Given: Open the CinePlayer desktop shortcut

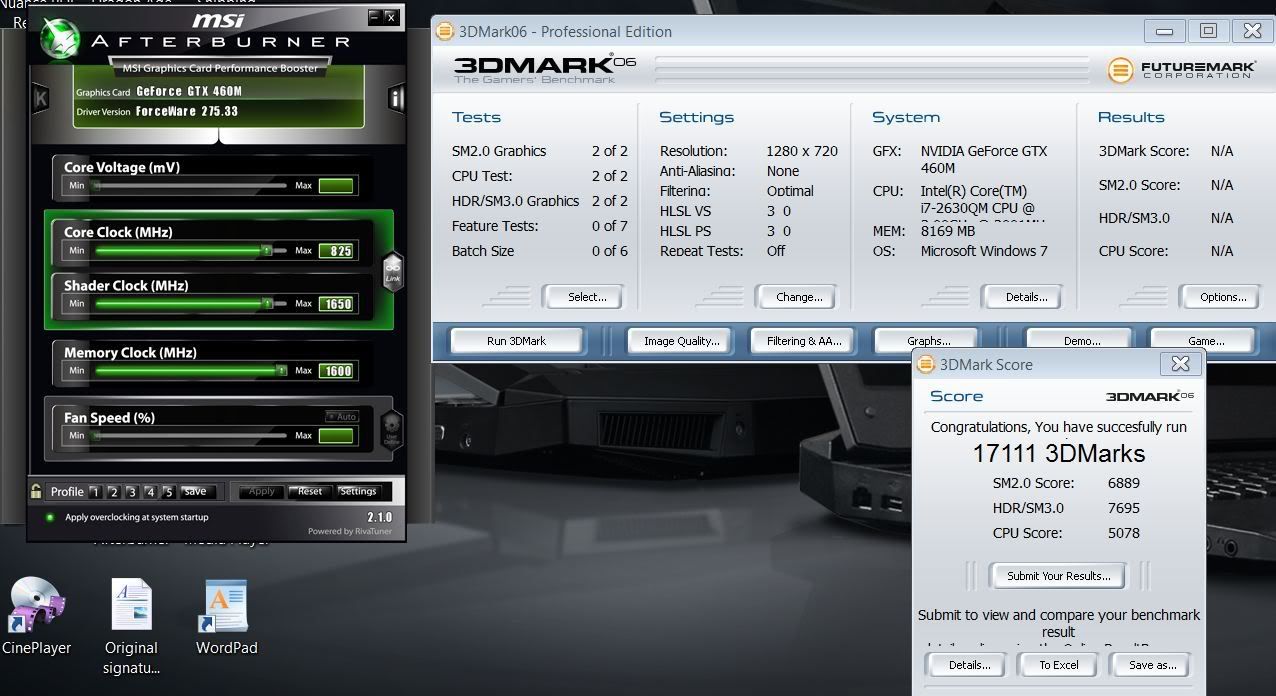Looking at the screenshot, I should click(x=36, y=604).
